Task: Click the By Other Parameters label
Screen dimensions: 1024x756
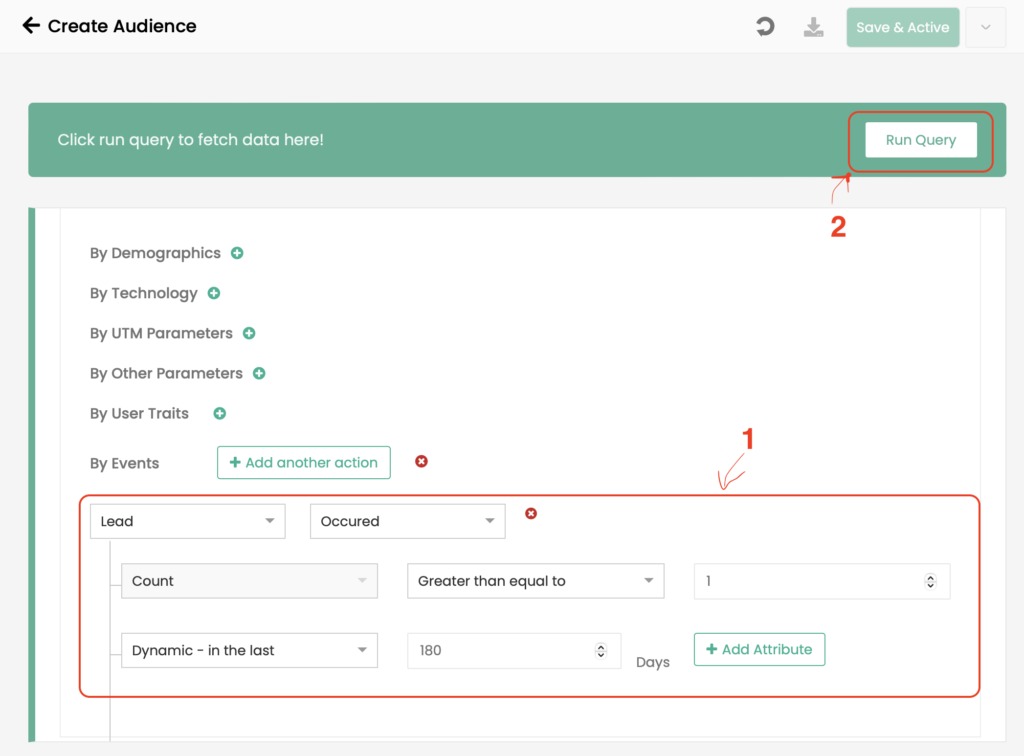Action: click(167, 373)
